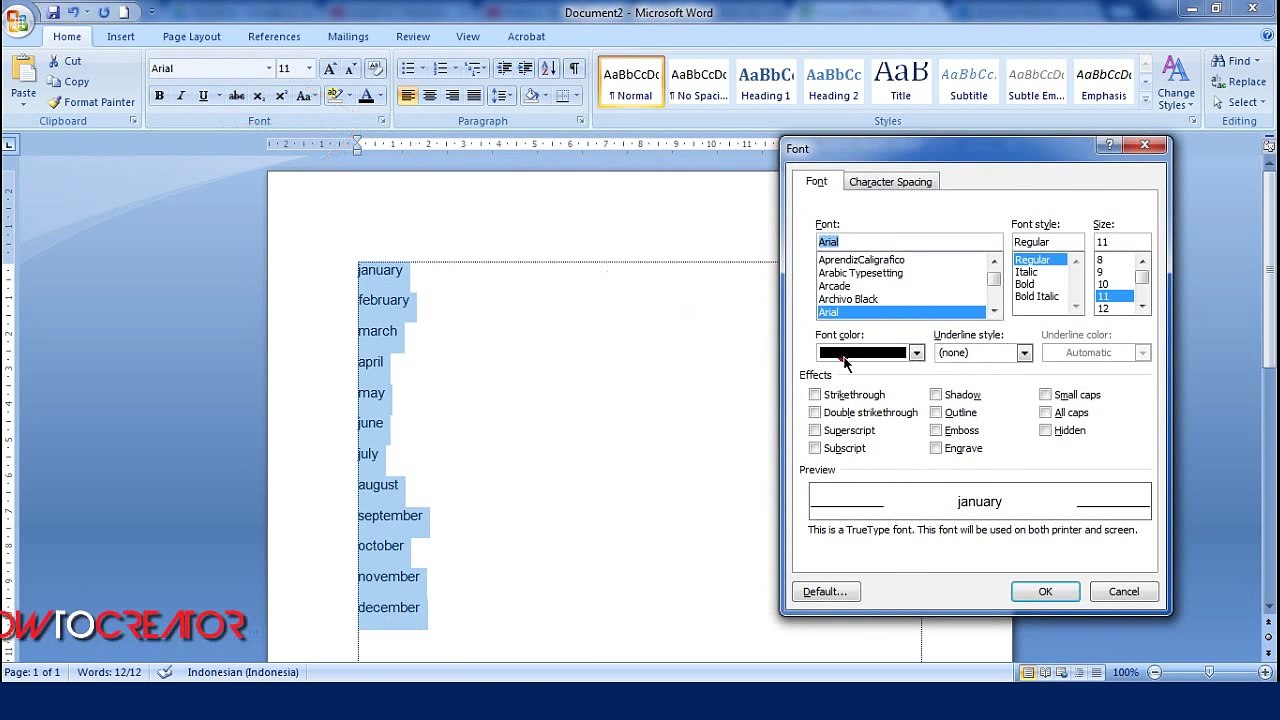
Task: Confirm the Font dialog with OK
Action: 1045,592
